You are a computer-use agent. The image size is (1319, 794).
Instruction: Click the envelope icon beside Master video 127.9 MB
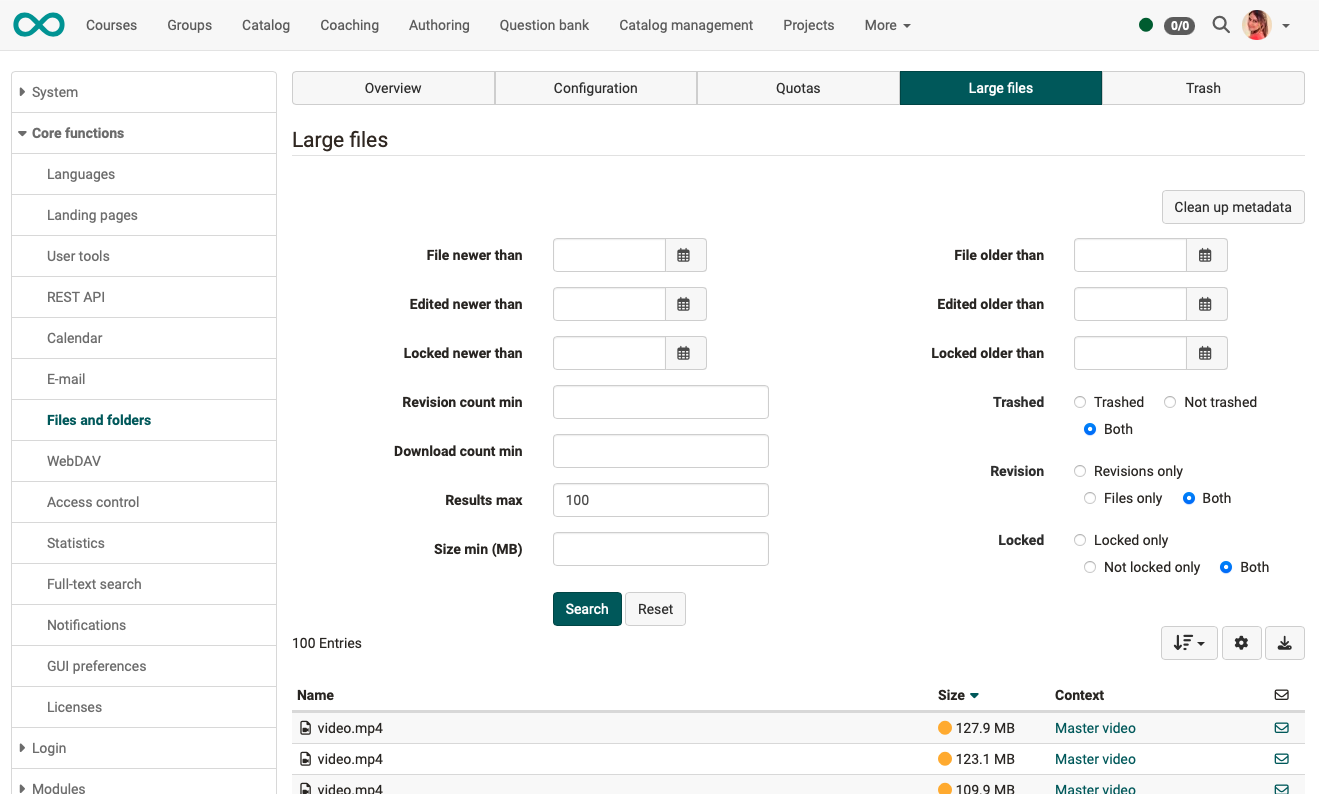click(1281, 728)
